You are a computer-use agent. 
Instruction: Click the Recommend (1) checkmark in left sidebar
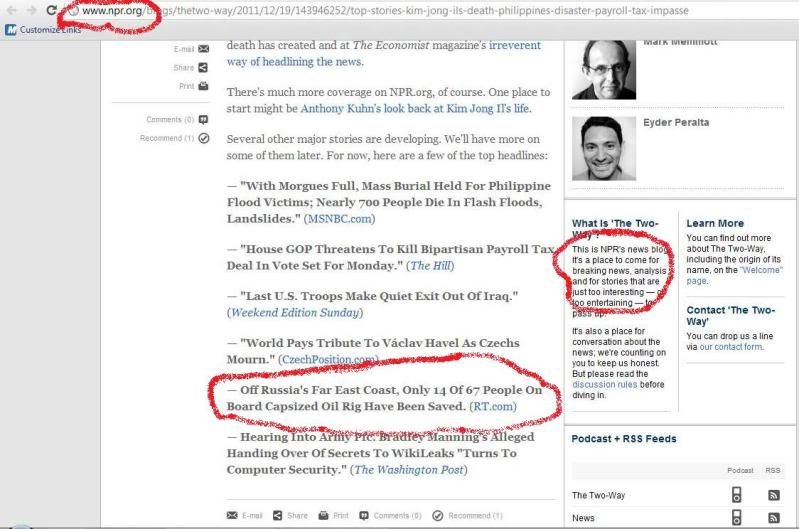click(x=204, y=138)
